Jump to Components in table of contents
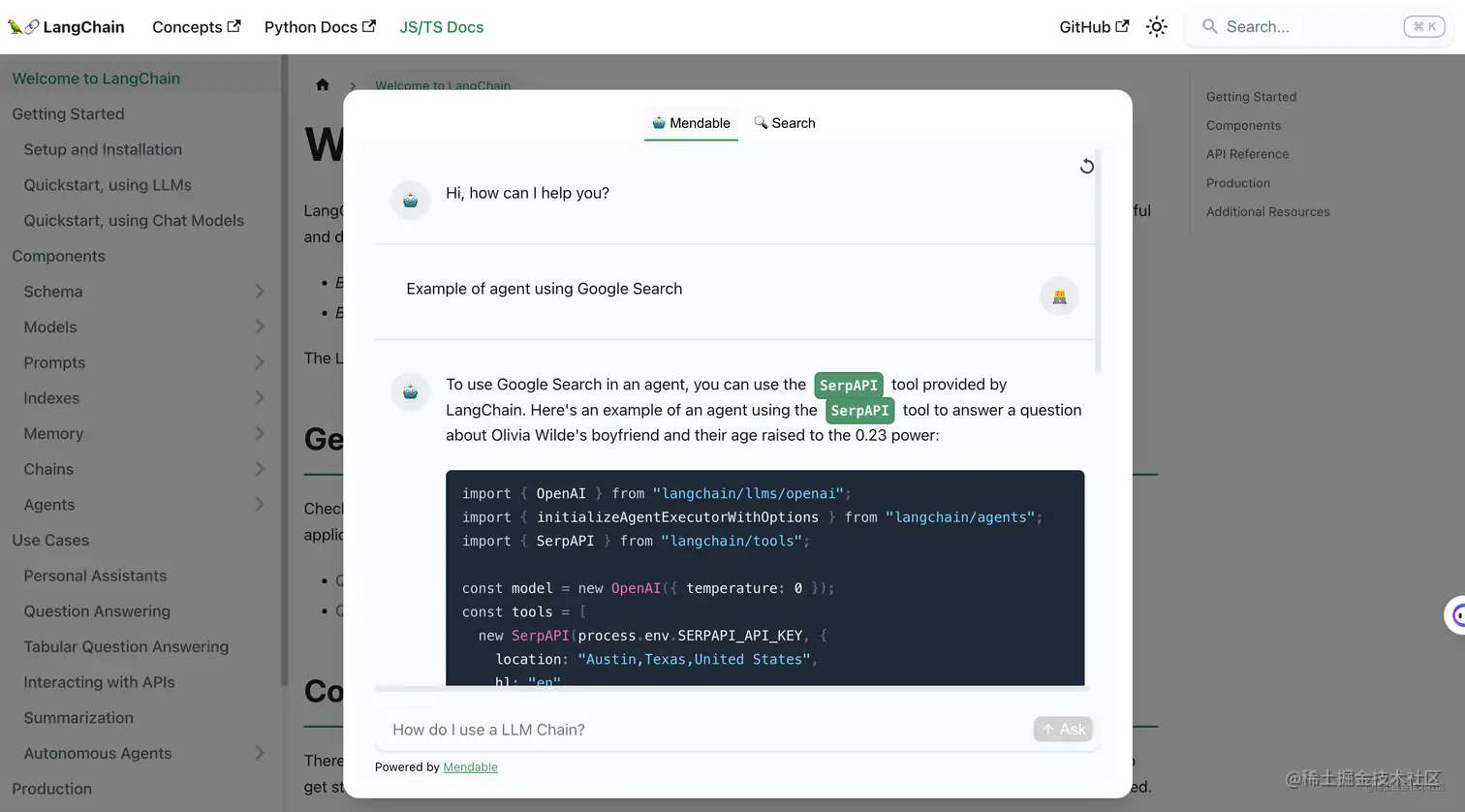Image resolution: width=1465 pixels, height=812 pixels. click(x=1243, y=126)
